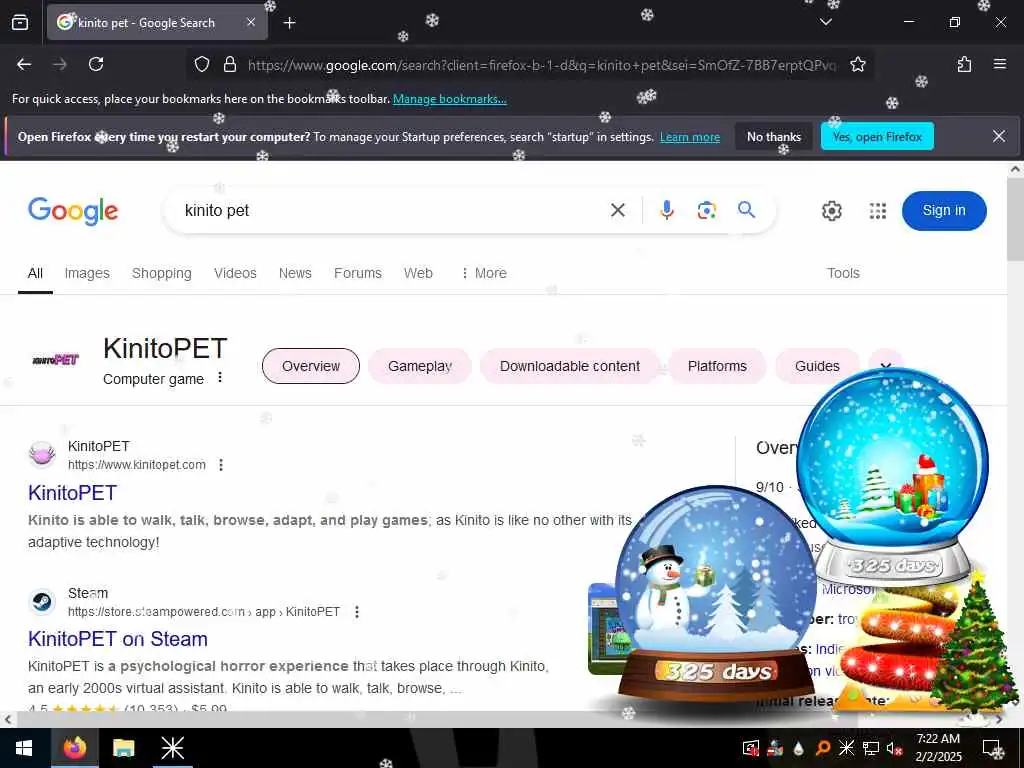The width and height of the screenshot is (1024, 768).
Task: Open the Windows Start menu
Action: pyautogui.click(x=24, y=748)
